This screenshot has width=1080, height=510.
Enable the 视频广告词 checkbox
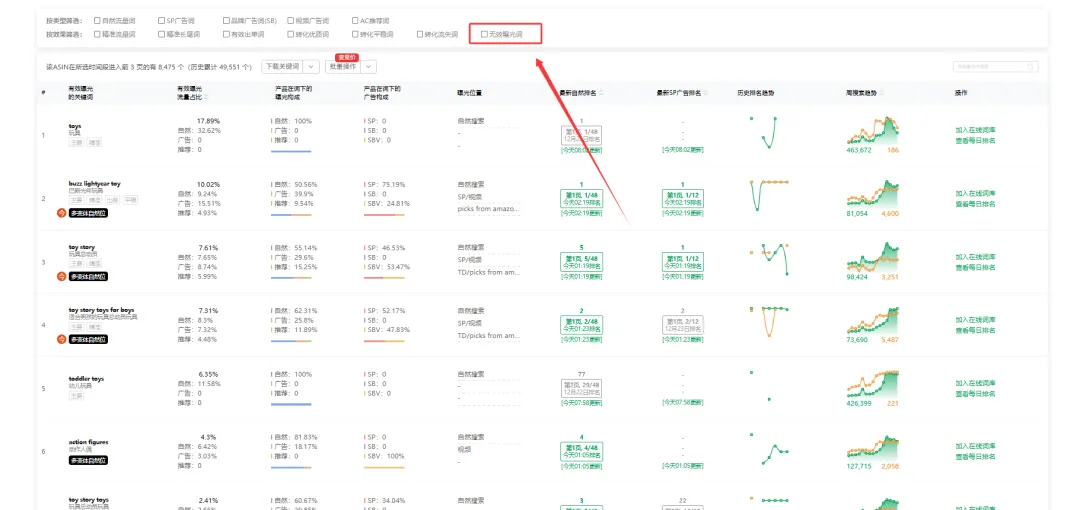[x=290, y=21]
